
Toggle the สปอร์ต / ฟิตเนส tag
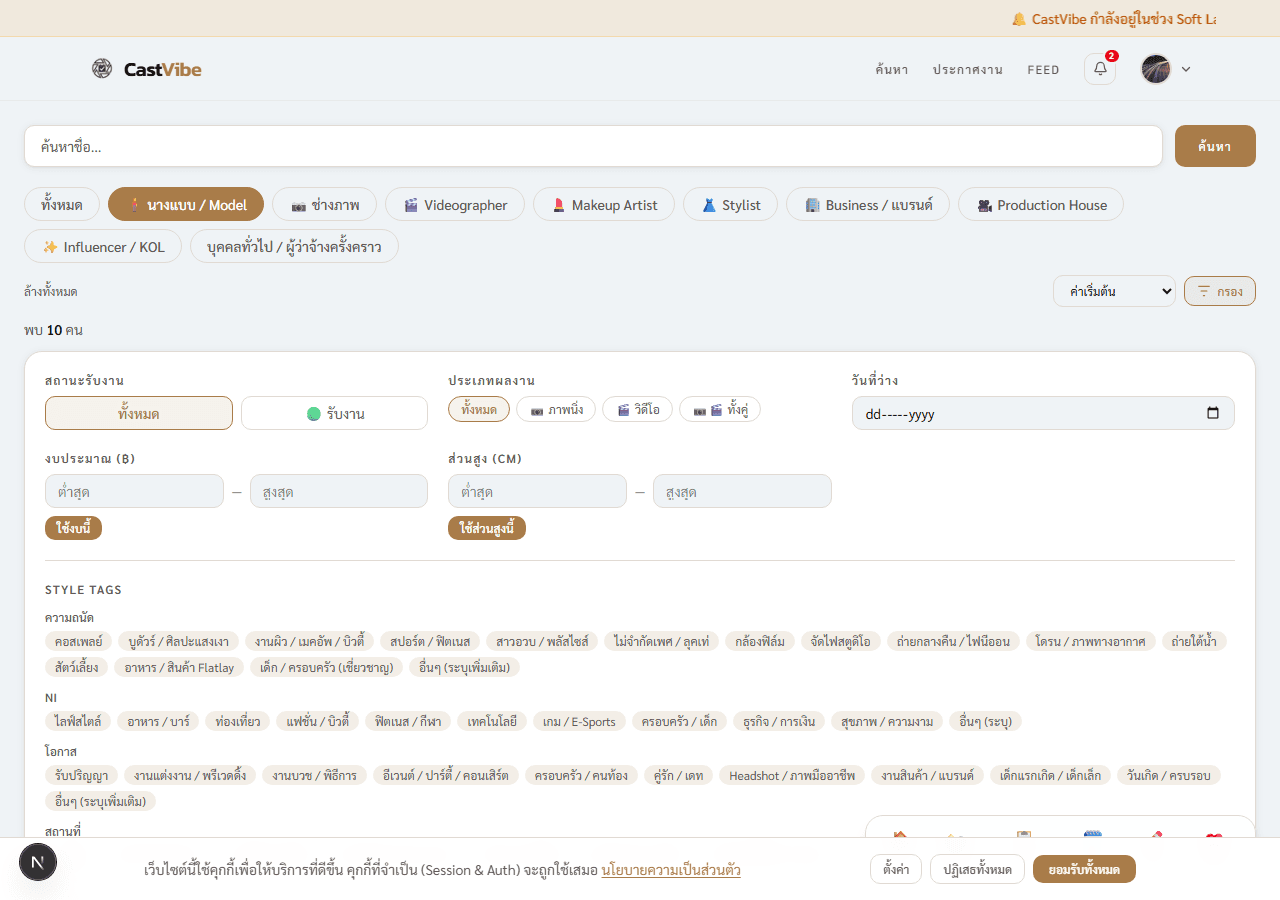pos(430,641)
